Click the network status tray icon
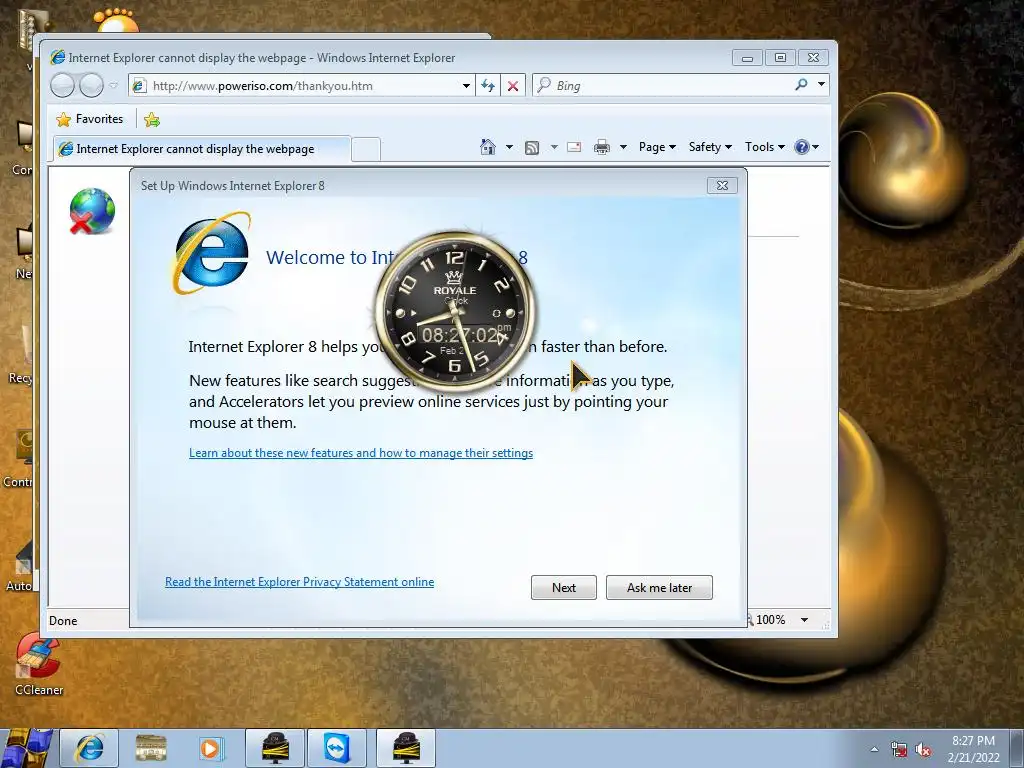 tap(899, 750)
